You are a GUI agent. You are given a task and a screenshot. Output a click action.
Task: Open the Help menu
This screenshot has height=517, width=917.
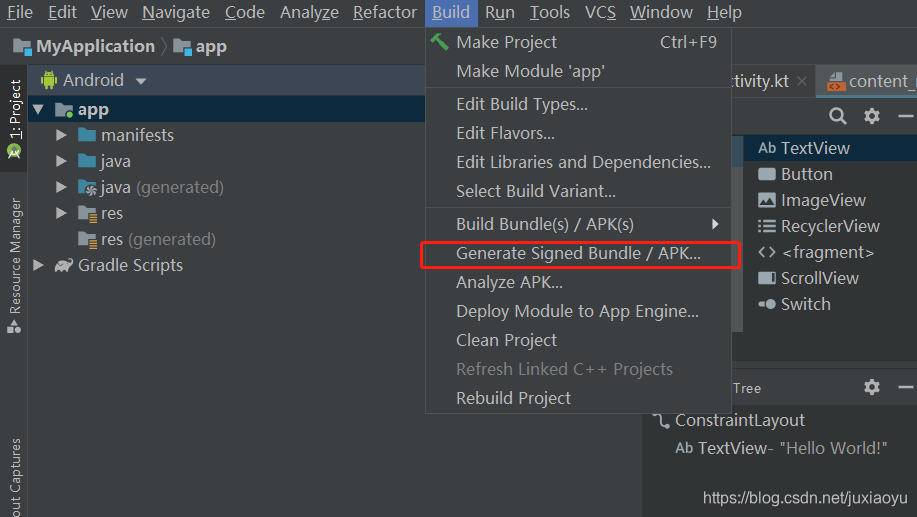coord(724,12)
